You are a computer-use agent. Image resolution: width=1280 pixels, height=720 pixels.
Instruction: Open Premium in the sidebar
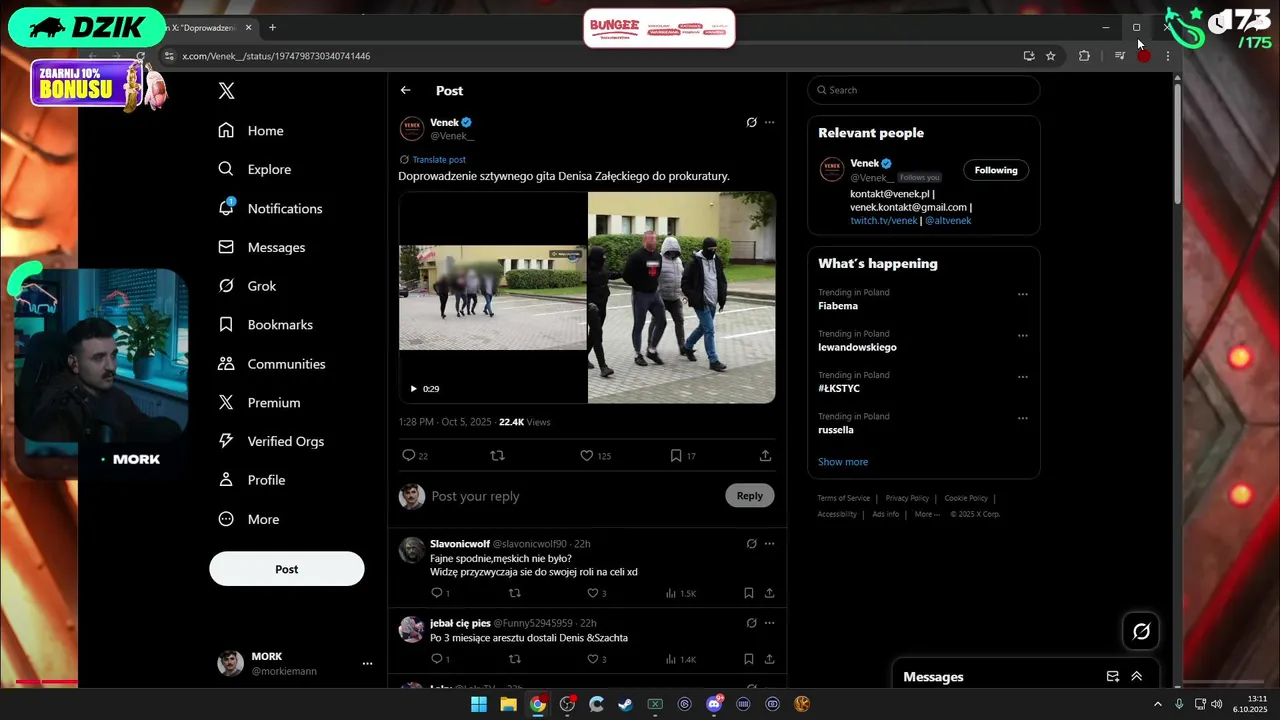(259, 403)
